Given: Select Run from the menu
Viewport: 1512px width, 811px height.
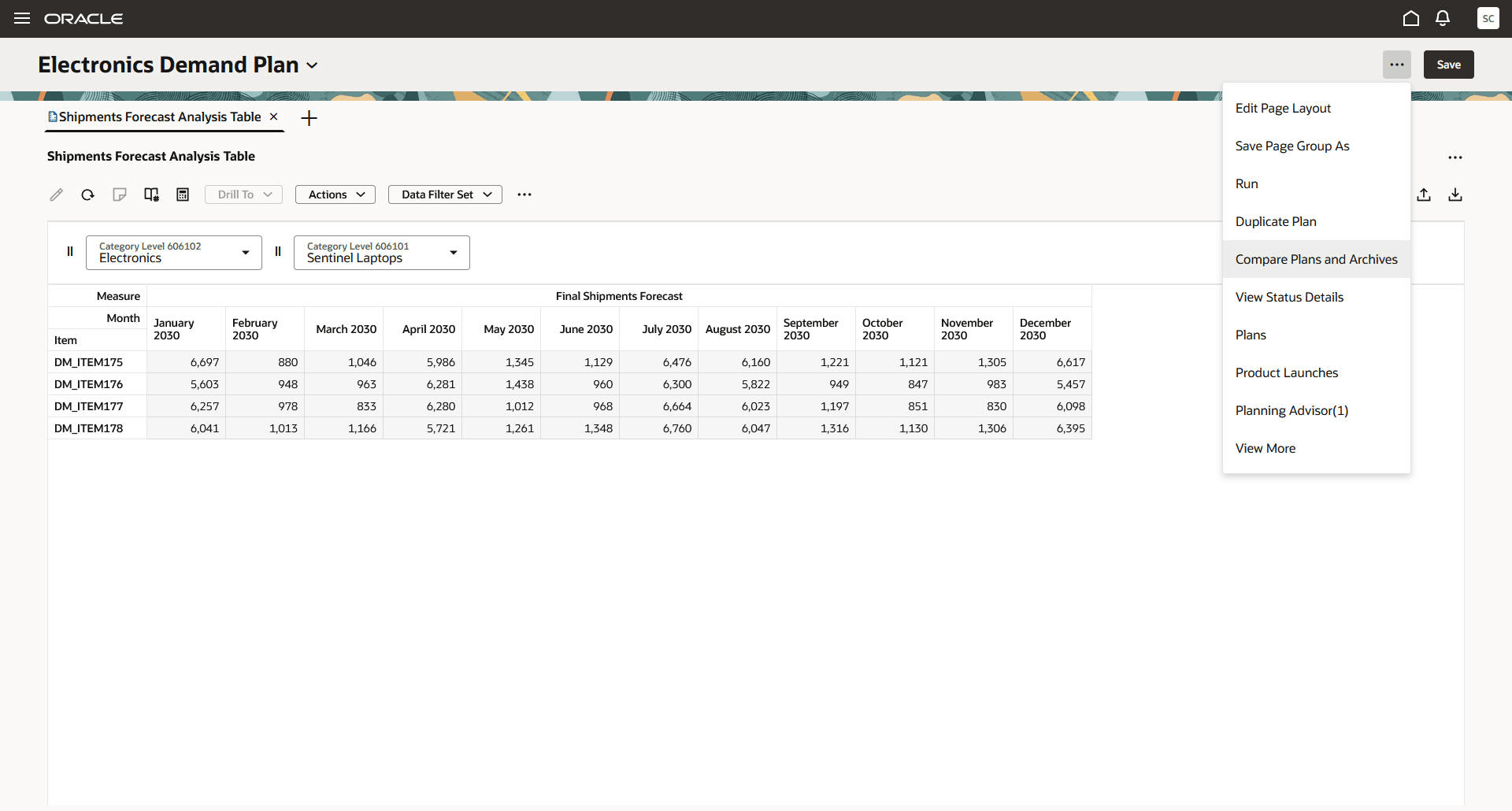Looking at the screenshot, I should (1317, 183).
